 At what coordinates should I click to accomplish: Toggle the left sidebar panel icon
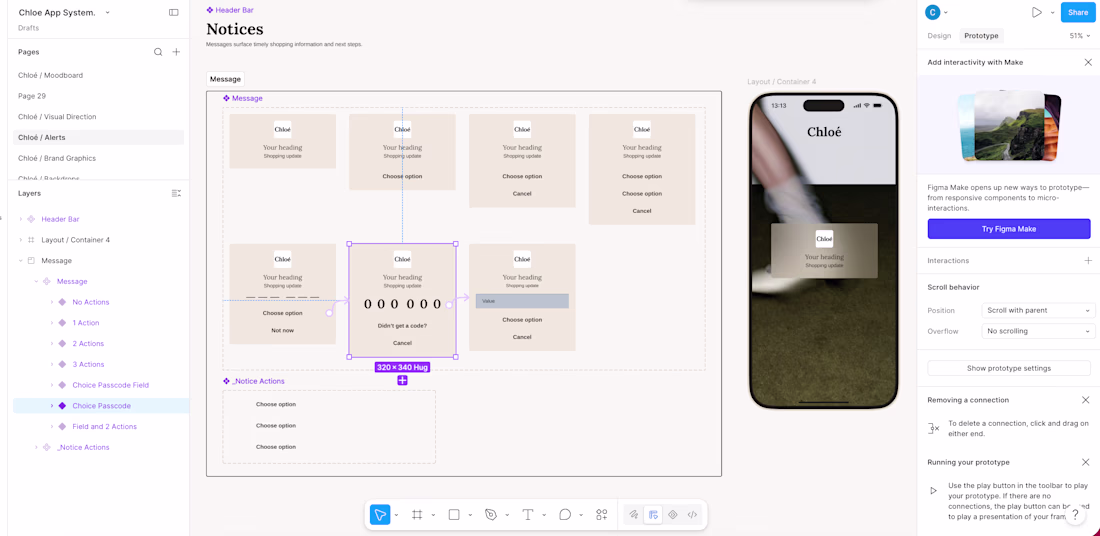pyautogui.click(x=173, y=13)
